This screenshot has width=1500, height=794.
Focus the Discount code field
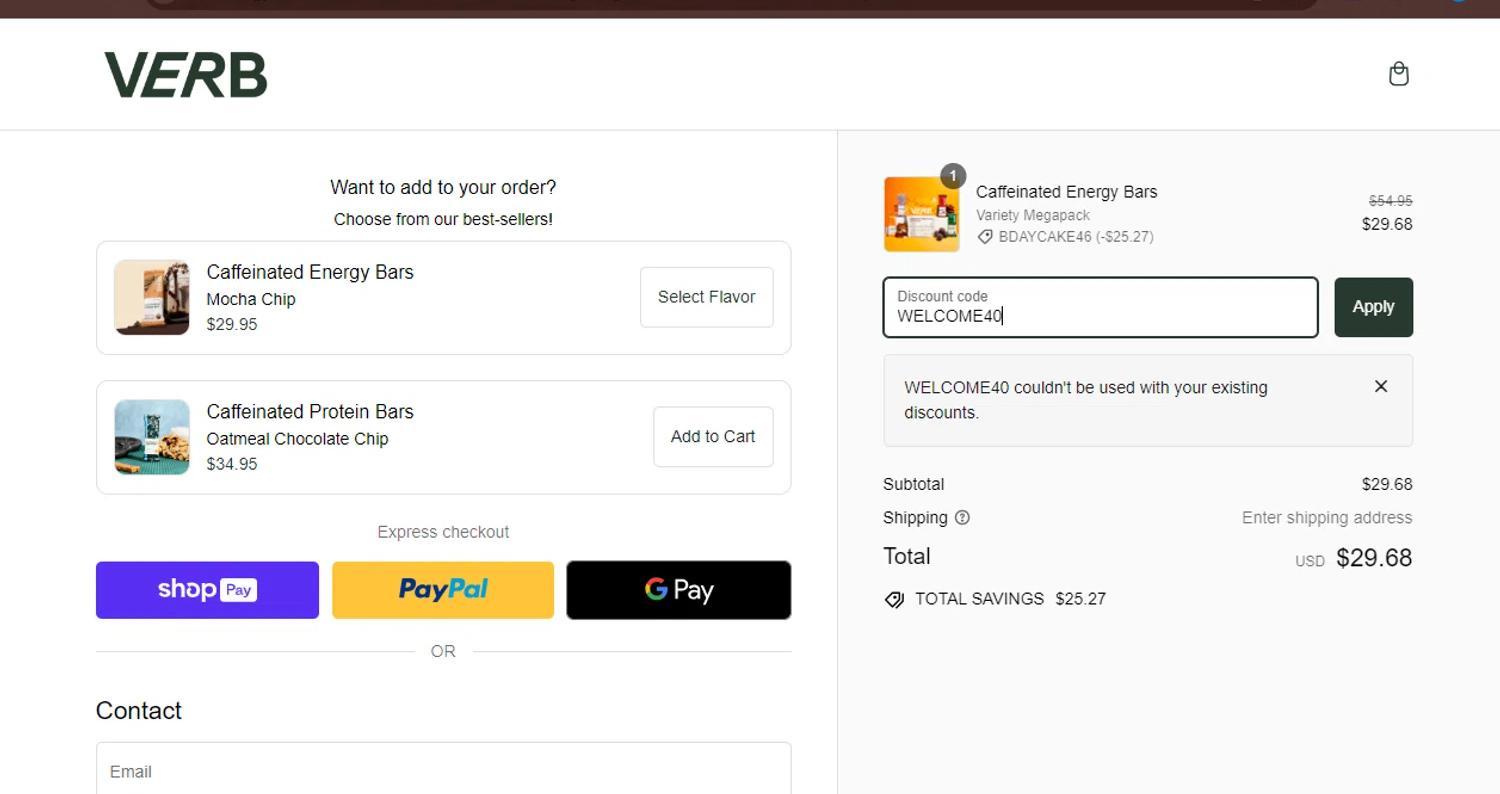1100,307
